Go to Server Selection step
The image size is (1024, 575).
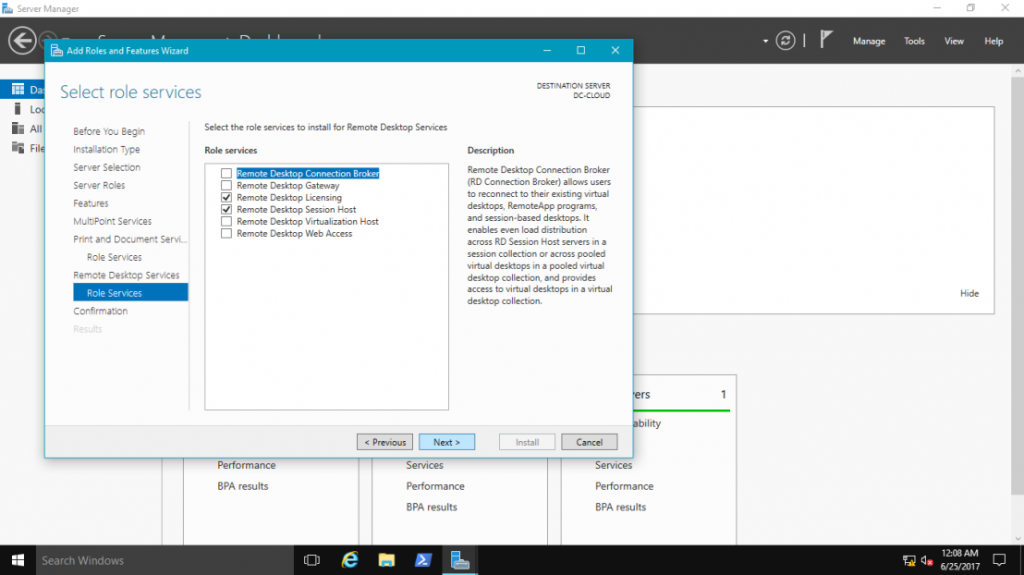[x=106, y=167]
